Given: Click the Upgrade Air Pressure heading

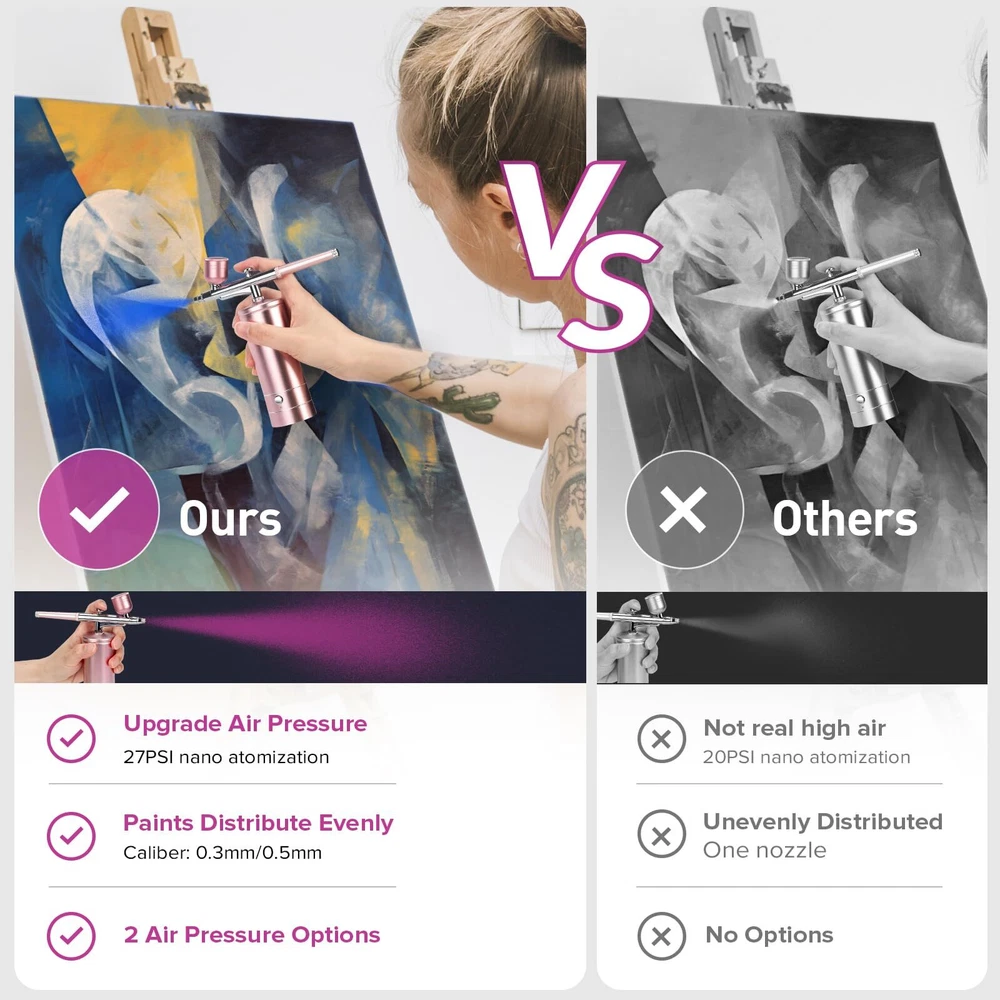Looking at the screenshot, I should pos(246,724).
